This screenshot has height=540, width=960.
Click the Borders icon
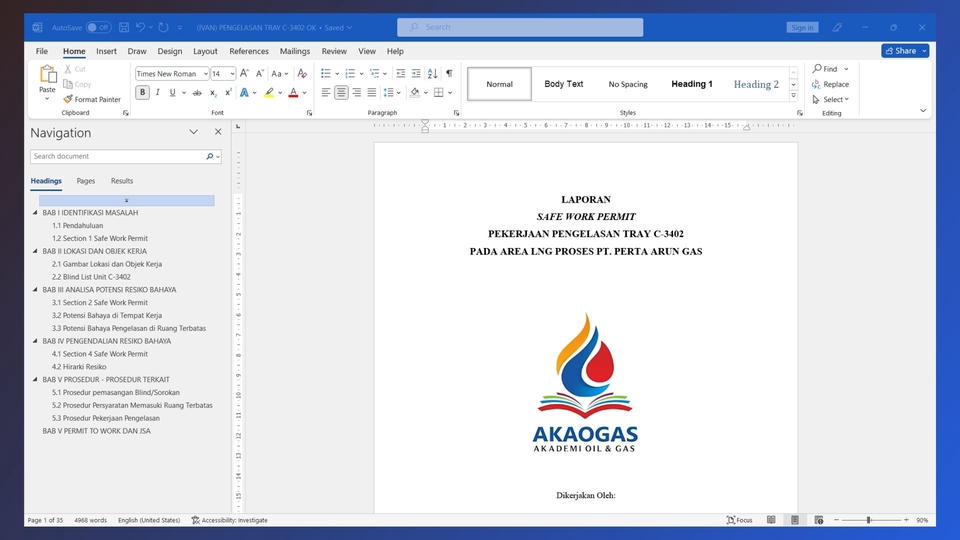click(x=438, y=92)
